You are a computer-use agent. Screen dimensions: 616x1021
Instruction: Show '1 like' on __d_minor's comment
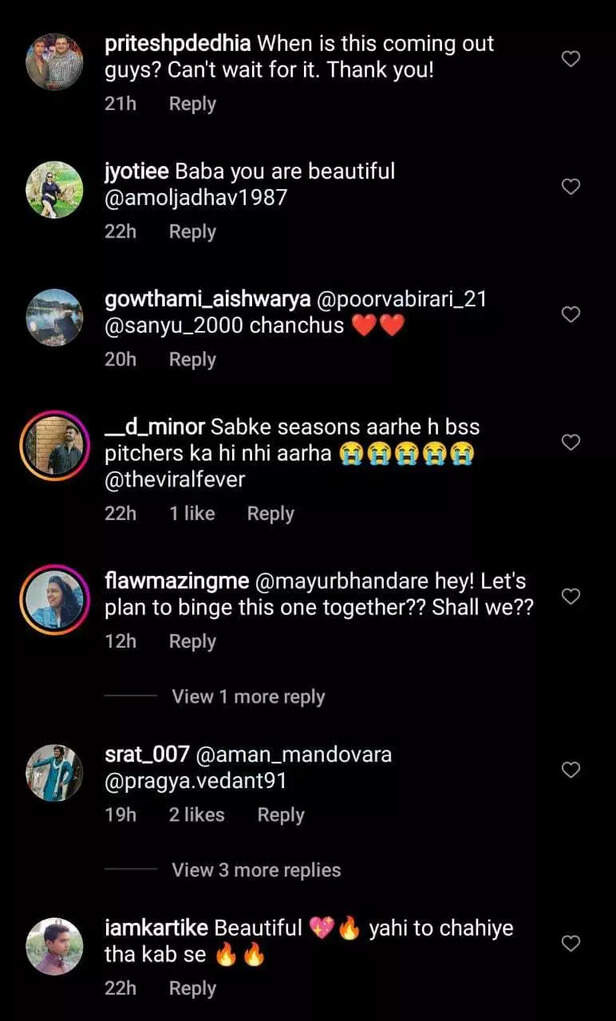[x=192, y=514]
